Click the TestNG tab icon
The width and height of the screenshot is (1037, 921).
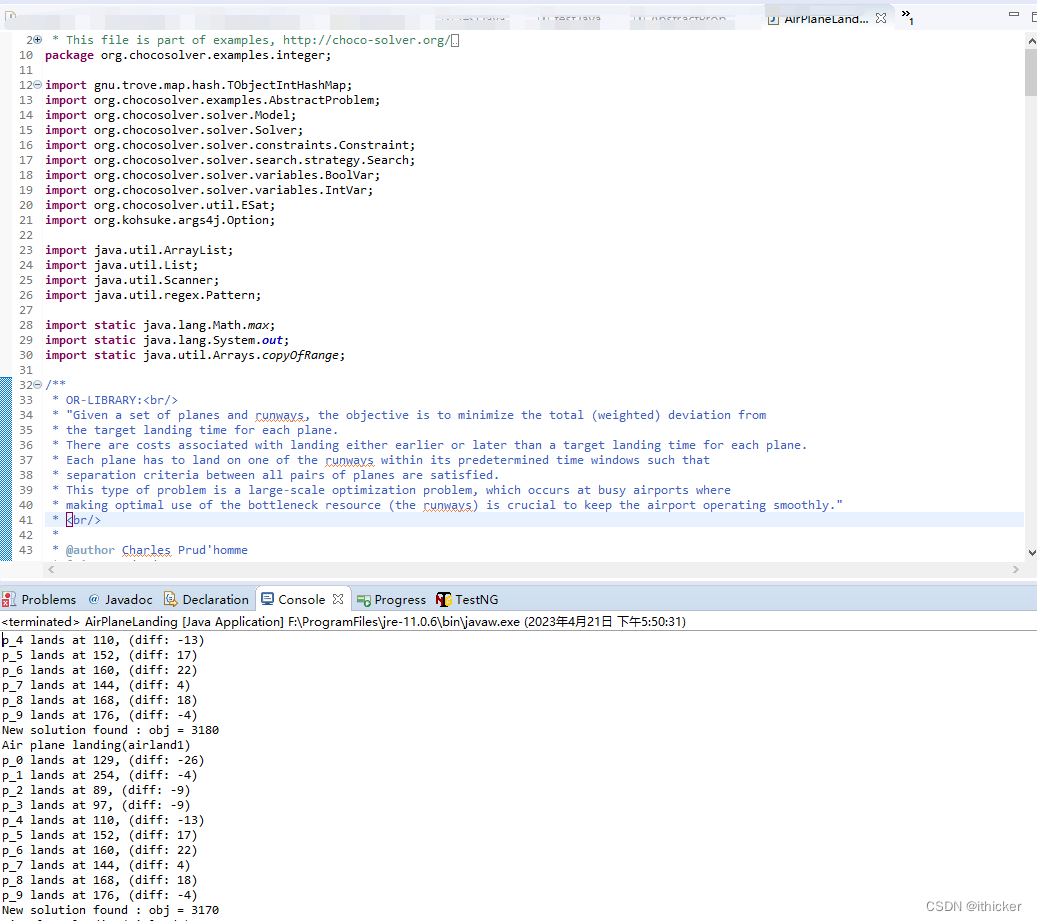[443, 599]
